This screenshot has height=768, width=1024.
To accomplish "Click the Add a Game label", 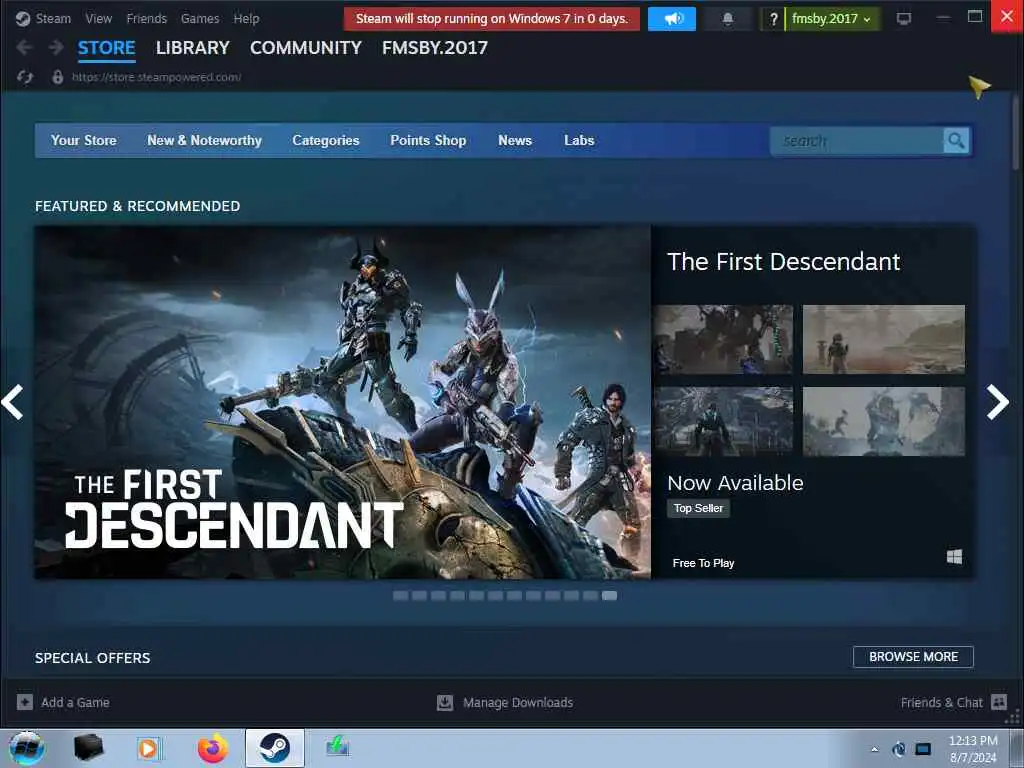I will click(x=75, y=703).
